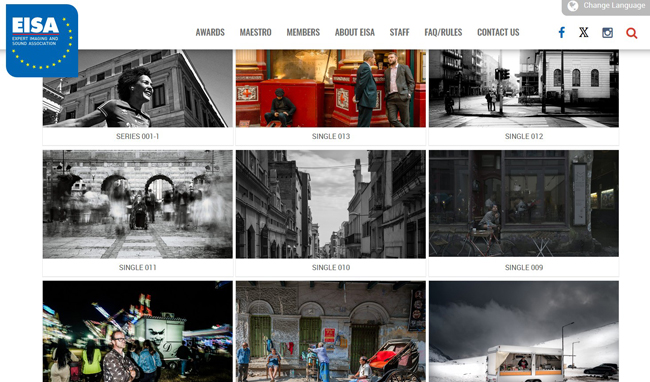Open the X (Twitter) icon link
Viewport: 650px width, 382px height.
[584, 32]
